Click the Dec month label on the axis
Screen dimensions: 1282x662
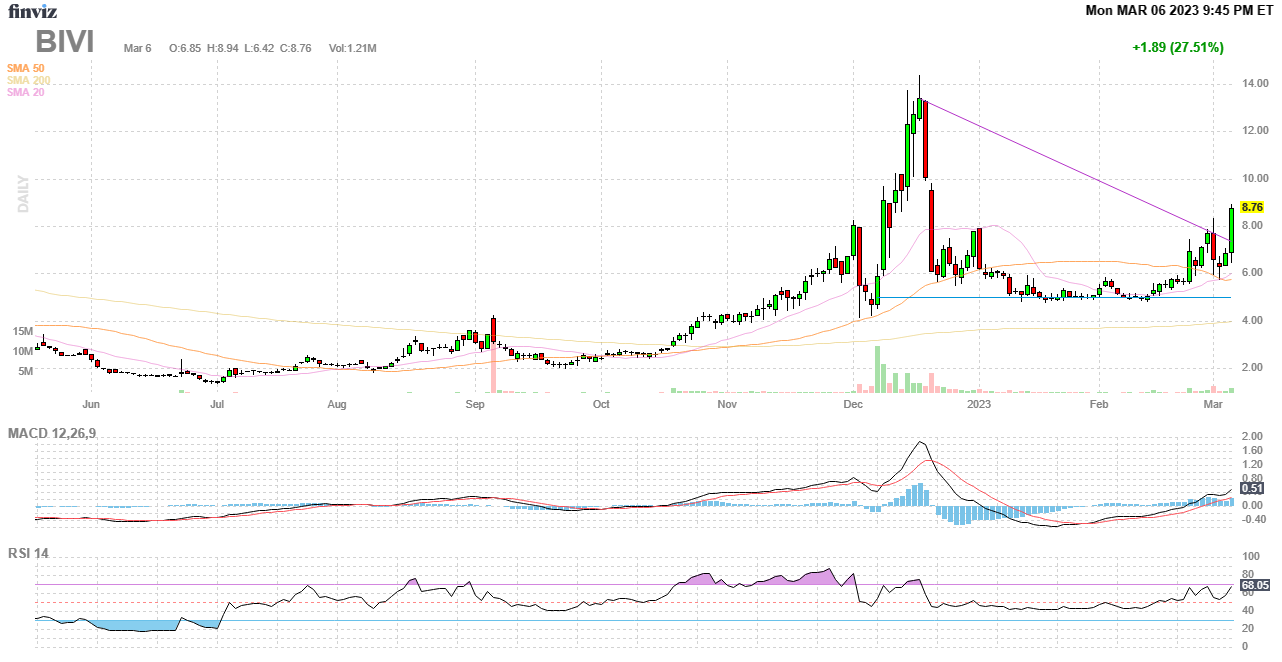[x=852, y=405]
